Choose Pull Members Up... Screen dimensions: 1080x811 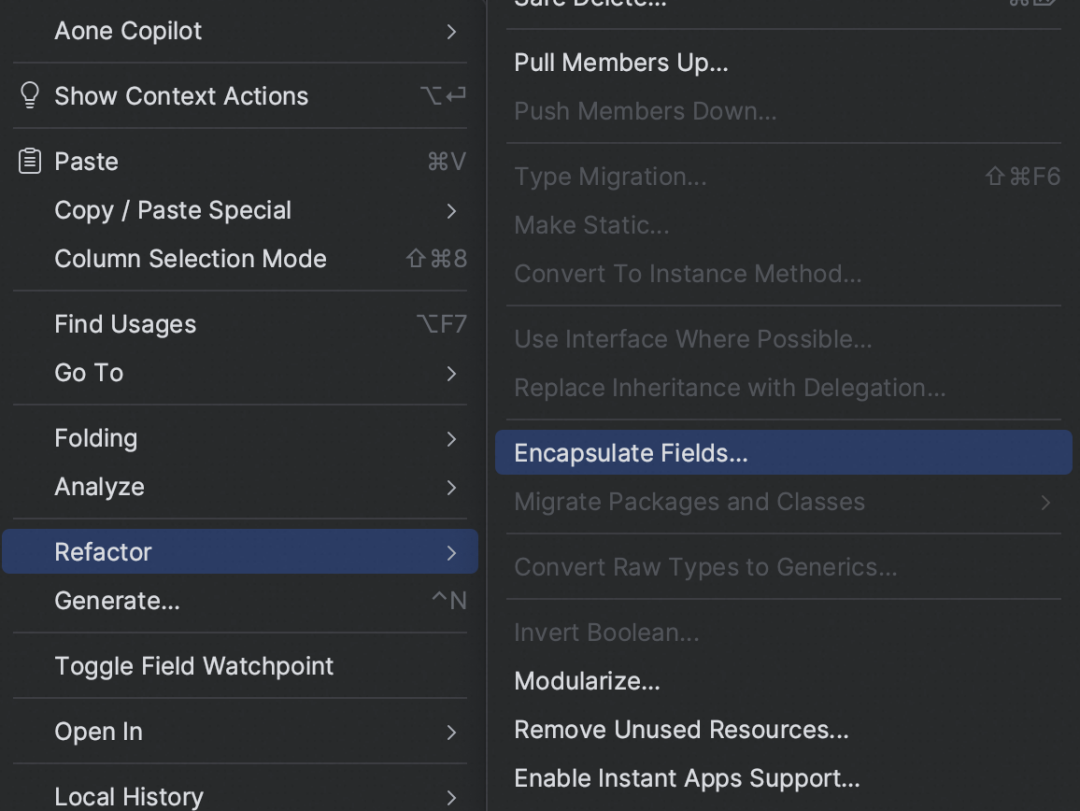(x=784, y=63)
